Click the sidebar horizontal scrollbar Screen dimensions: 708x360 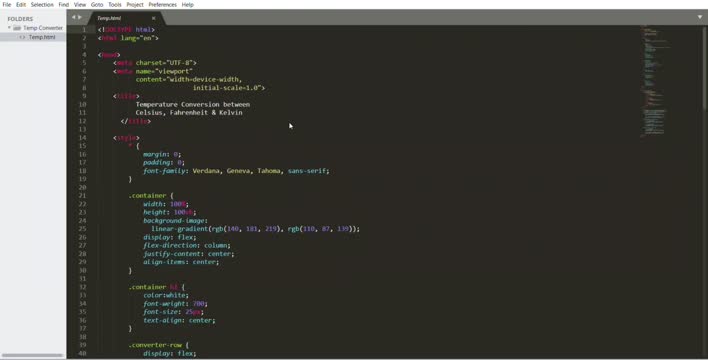pyautogui.click(x=32, y=355)
